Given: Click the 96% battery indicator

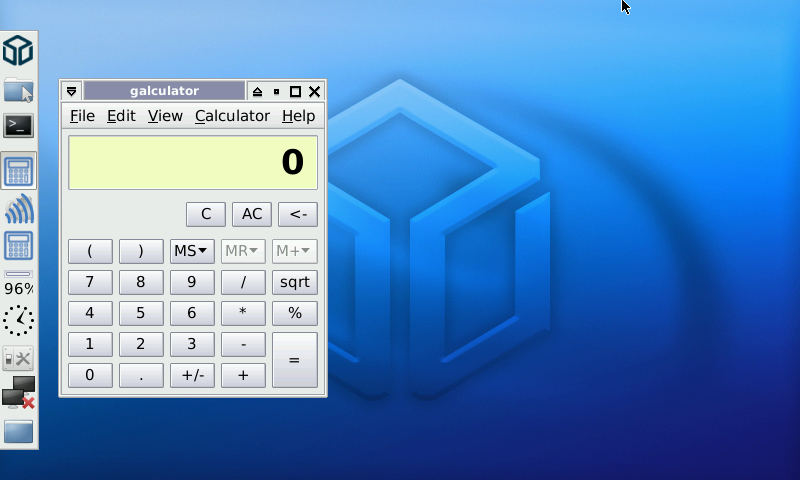Looking at the screenshot, I should 18,284.
